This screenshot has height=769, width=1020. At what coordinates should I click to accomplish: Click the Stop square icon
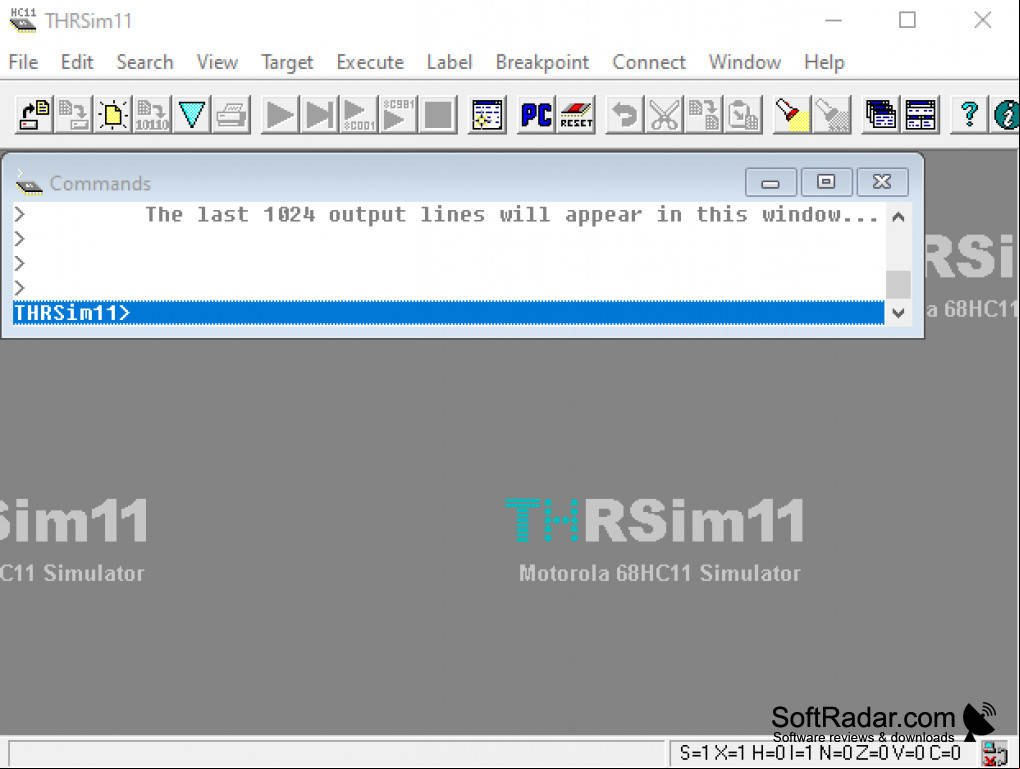[x=438, y=115]
